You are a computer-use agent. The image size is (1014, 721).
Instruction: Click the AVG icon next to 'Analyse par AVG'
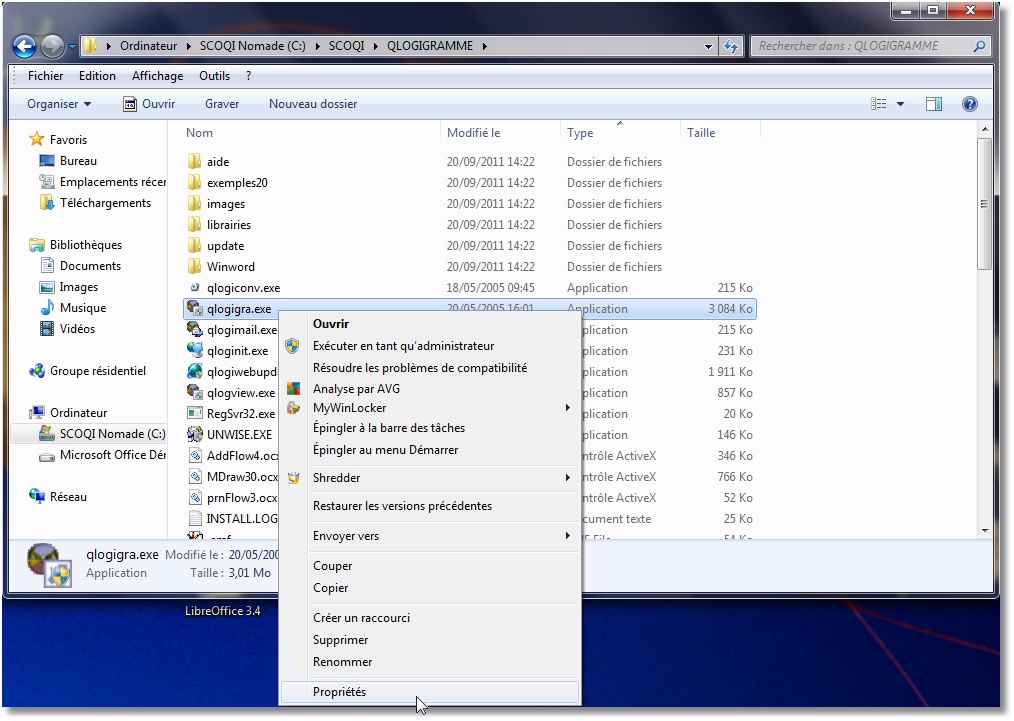[x=294, y=389]
